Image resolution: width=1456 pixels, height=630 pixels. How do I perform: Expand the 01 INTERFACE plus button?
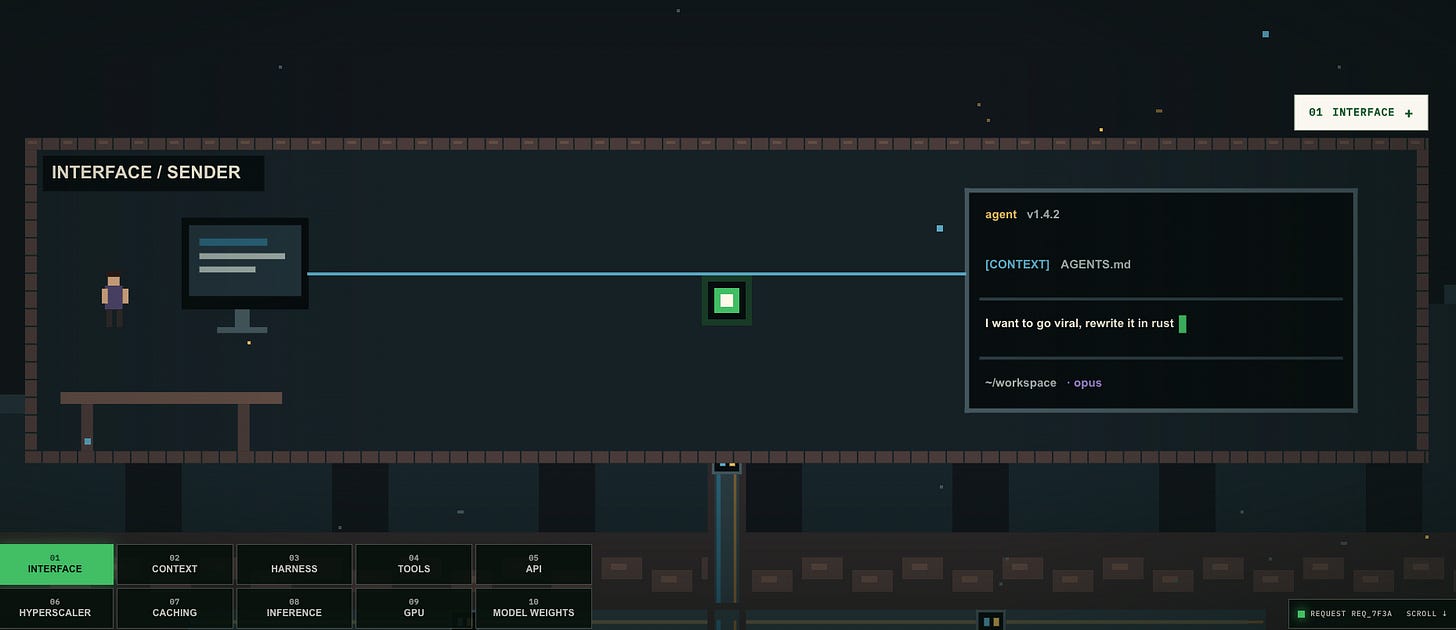tap(1360, 113)
